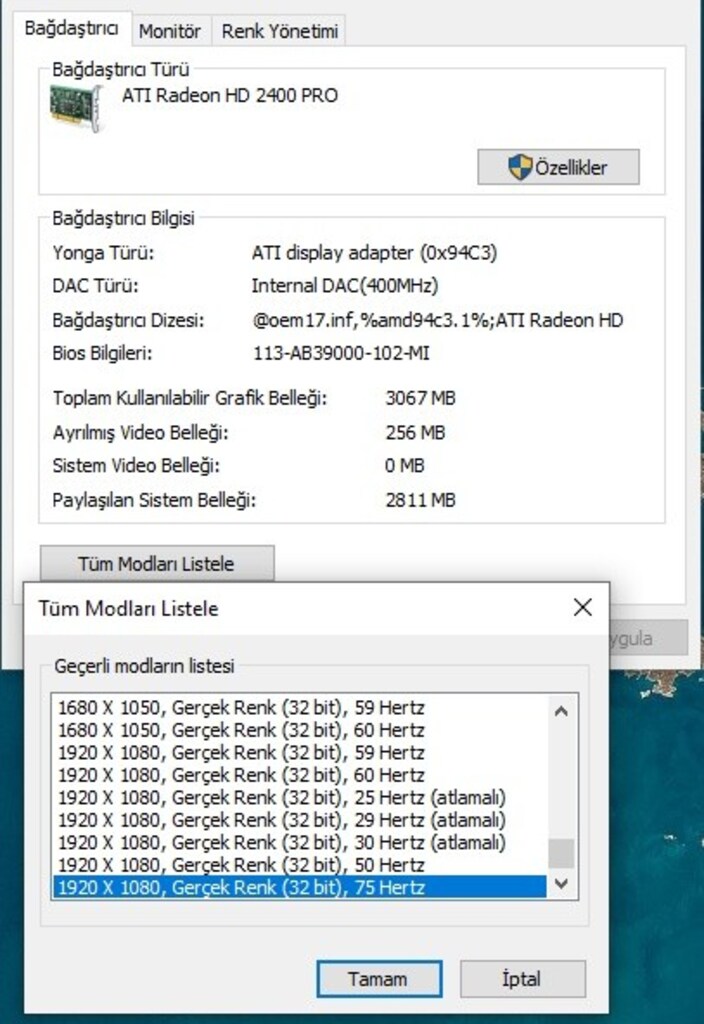This screenshot has width=704, height=1024.
Task: Open the Monitör tab
Action: pyautogui.click(x=170, y=31)
